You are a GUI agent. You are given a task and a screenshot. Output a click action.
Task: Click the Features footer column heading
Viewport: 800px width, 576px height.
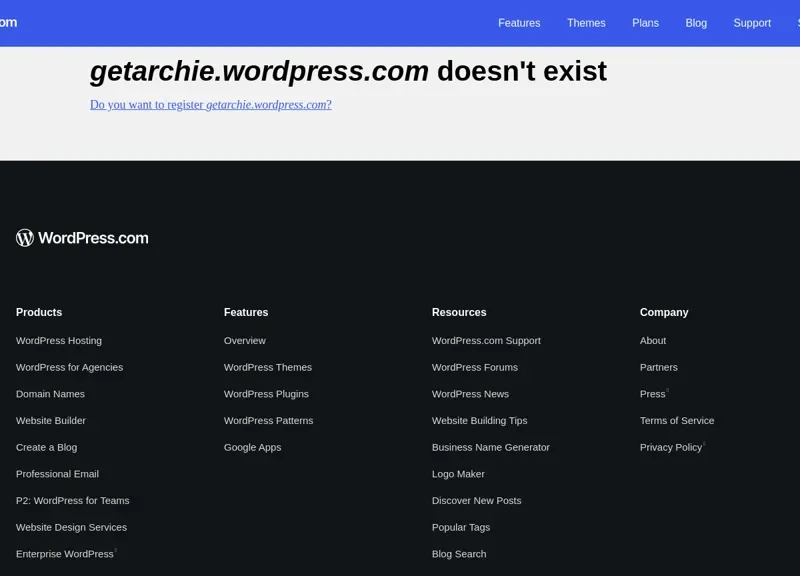click(x=245, y=312)
